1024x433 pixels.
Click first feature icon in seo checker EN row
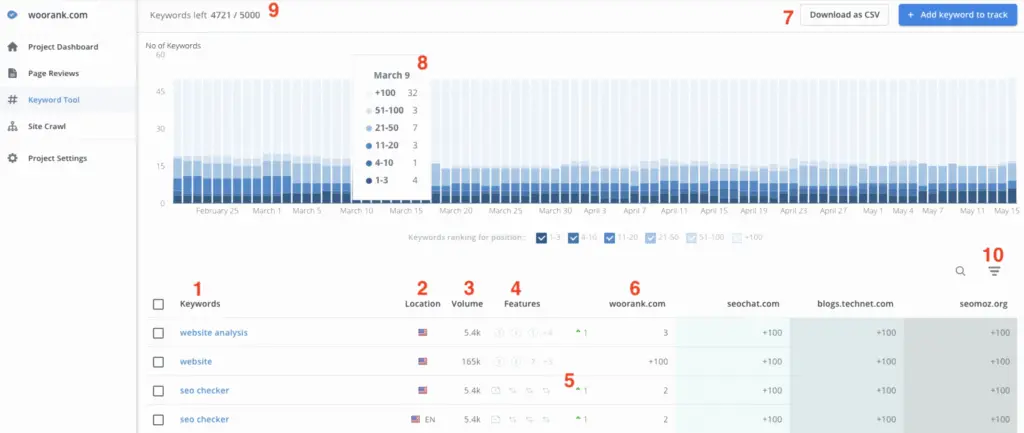click(x=496, y=419)
